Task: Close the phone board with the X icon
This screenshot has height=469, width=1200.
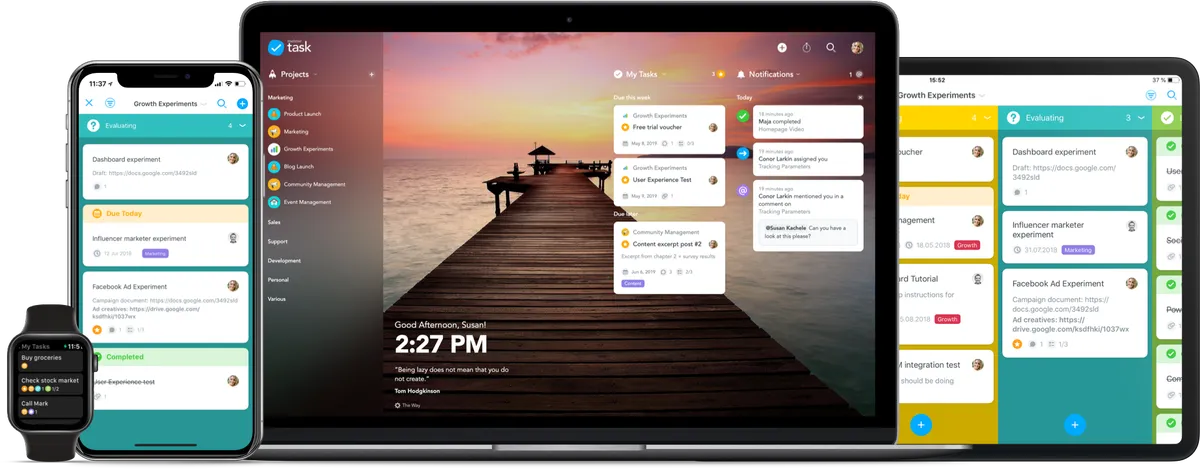Action: point(89,103)
